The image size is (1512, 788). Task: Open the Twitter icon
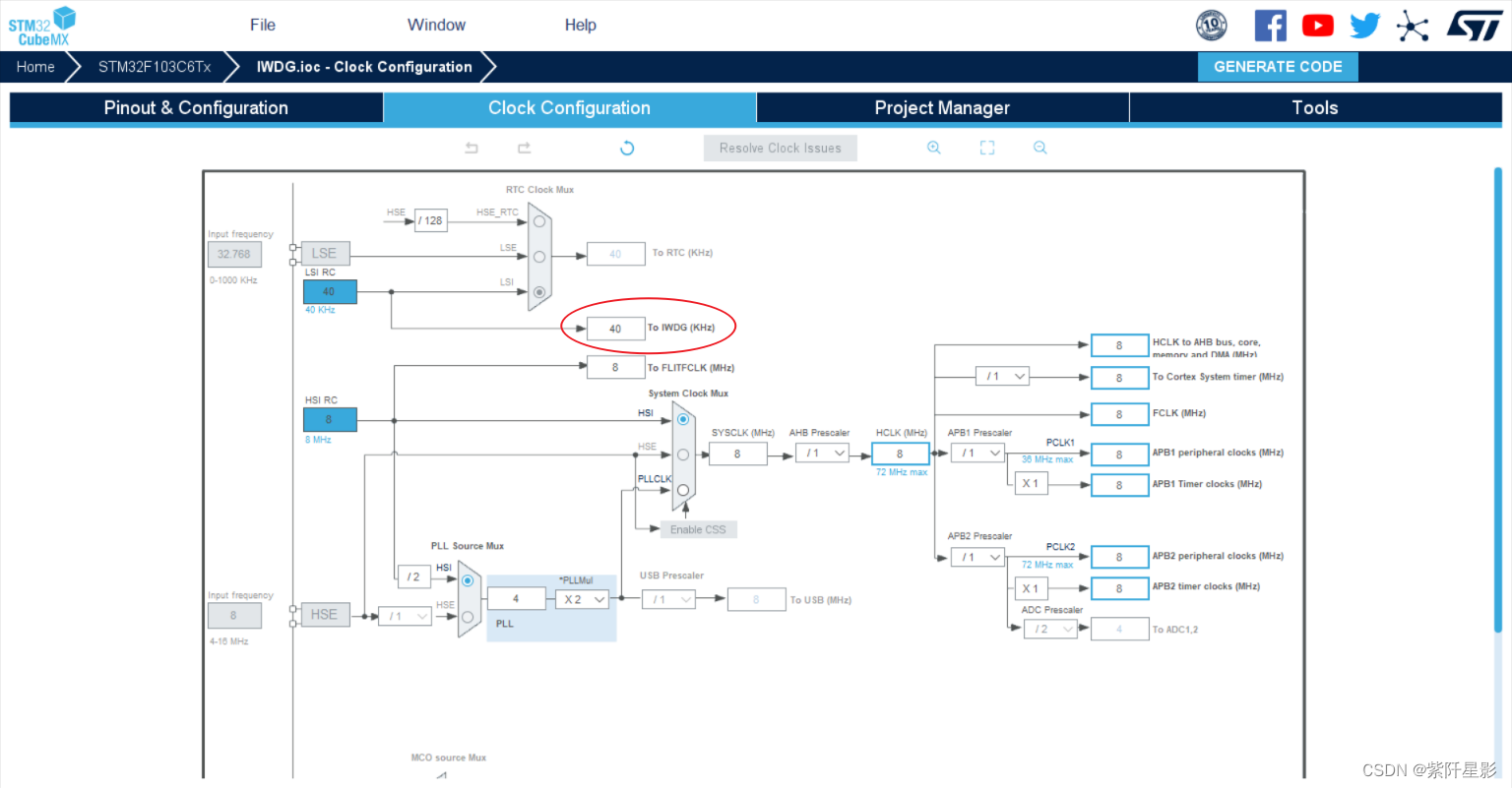(x=1364, y=26)
